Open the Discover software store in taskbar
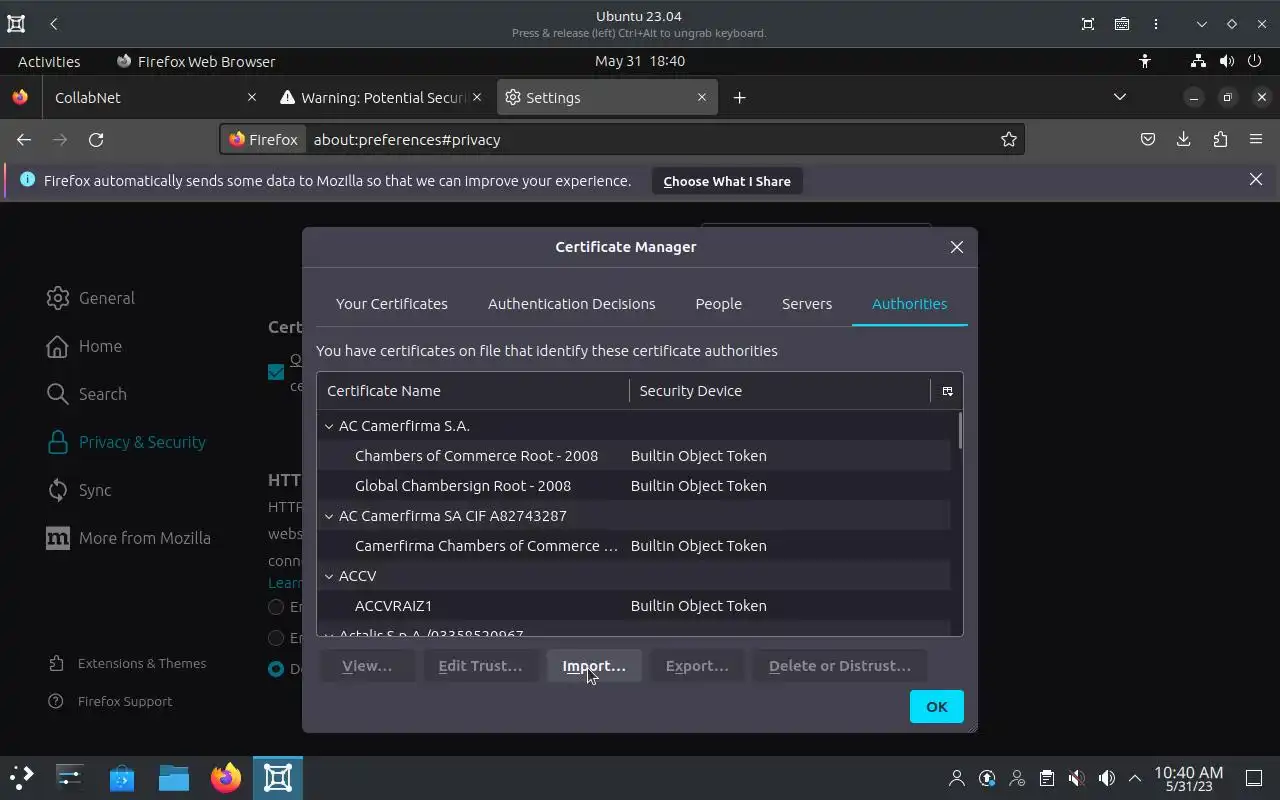Viewport: 1280px width, 800px height. [x=122, y=777]
